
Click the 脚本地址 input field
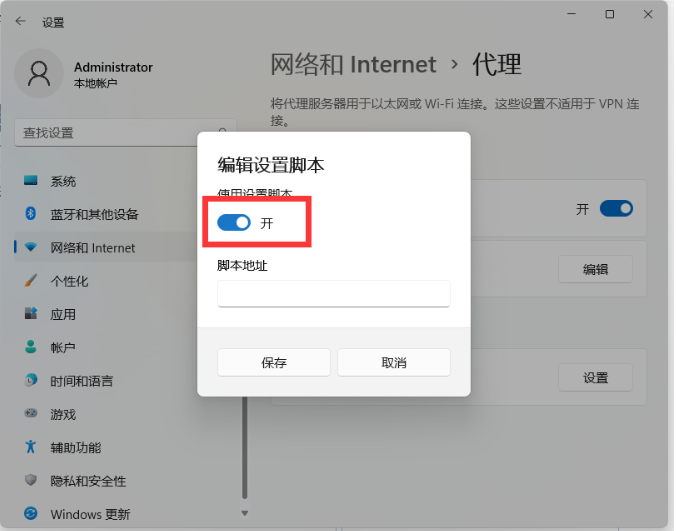pyautogui.click(x=334, y=294)
